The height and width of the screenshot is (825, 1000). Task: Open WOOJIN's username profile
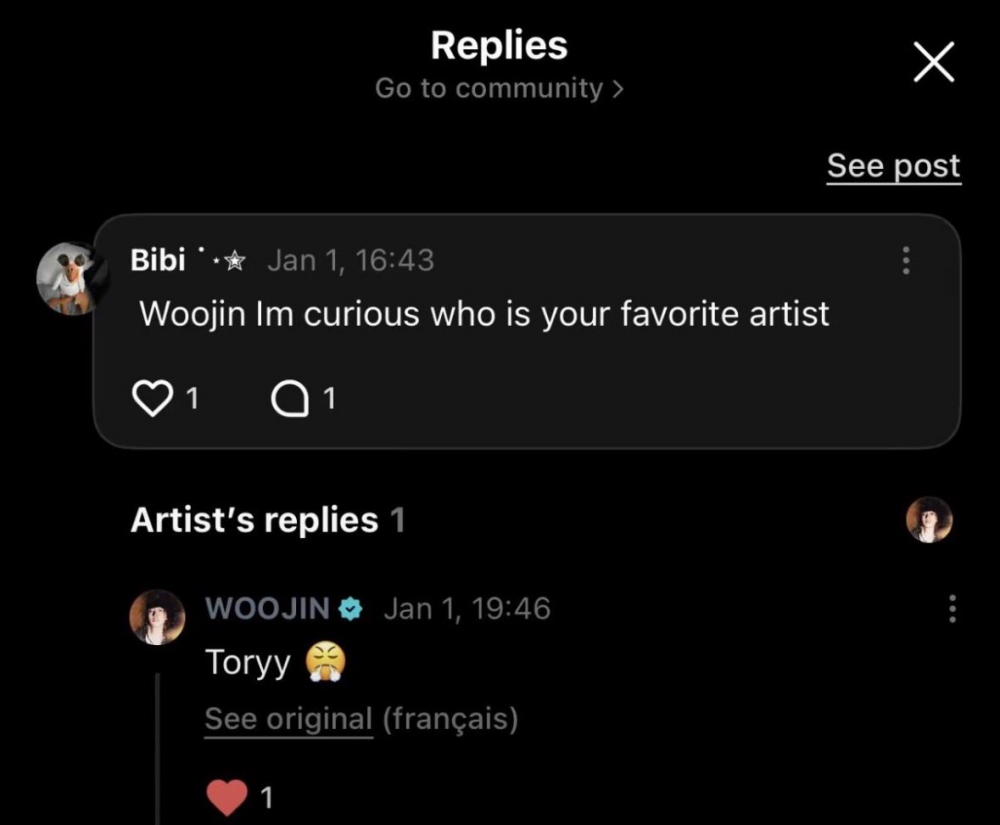pos(267,608)
